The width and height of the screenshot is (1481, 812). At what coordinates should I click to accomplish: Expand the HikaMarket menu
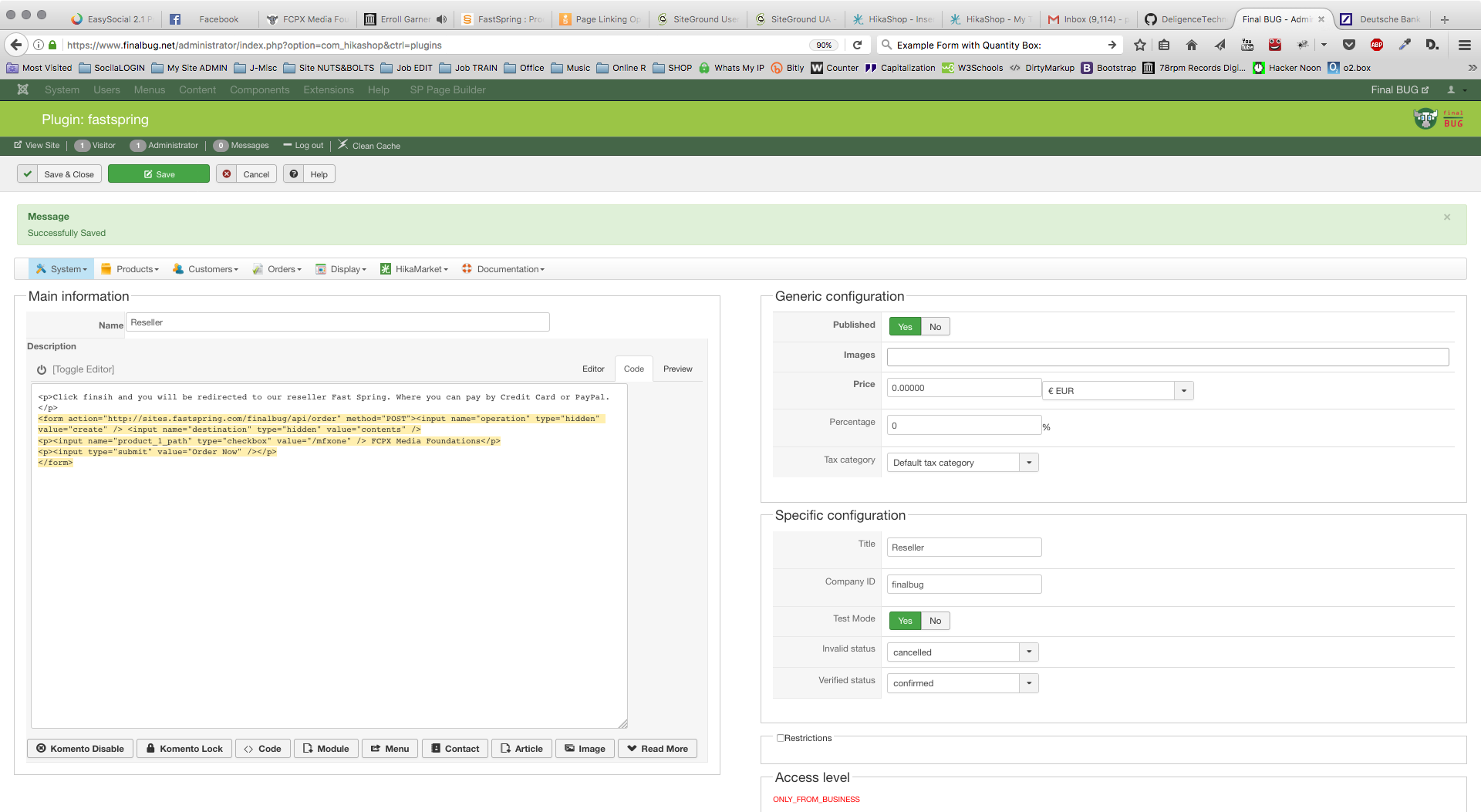pyautogui.click(x=414, y=269)
